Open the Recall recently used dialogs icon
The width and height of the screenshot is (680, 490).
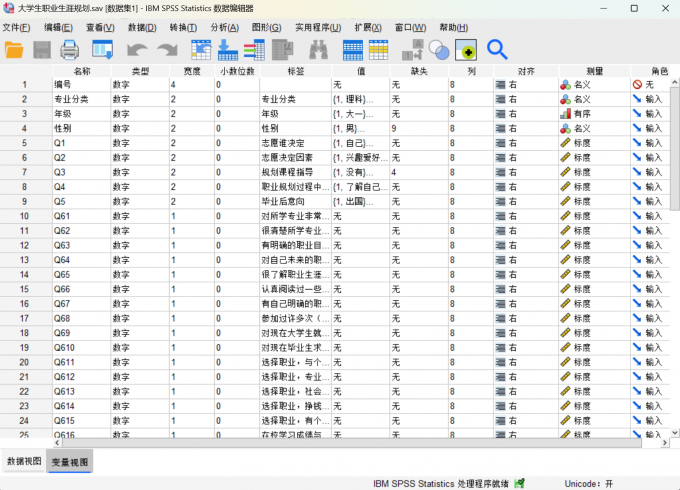tap(102, 49)
